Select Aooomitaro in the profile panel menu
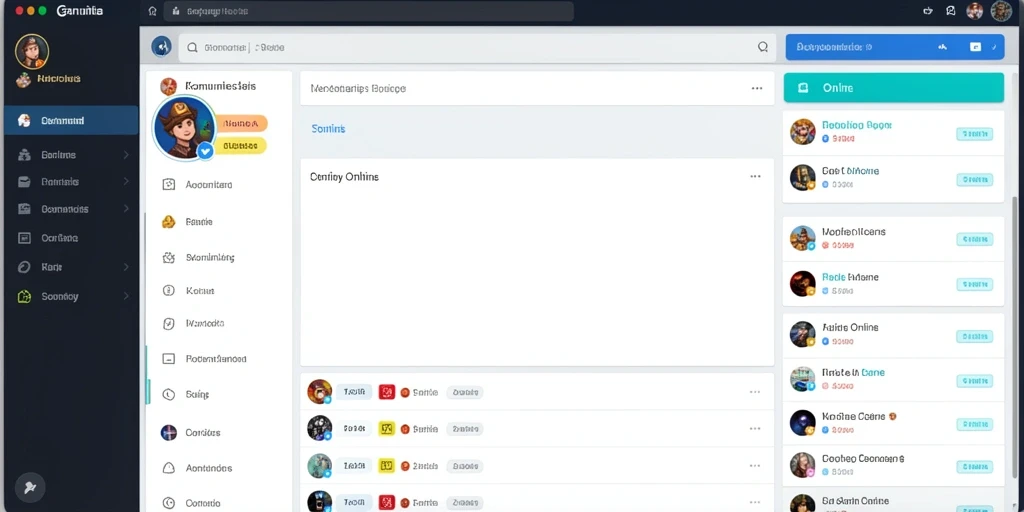1024x512 pixels. point(209,185)
